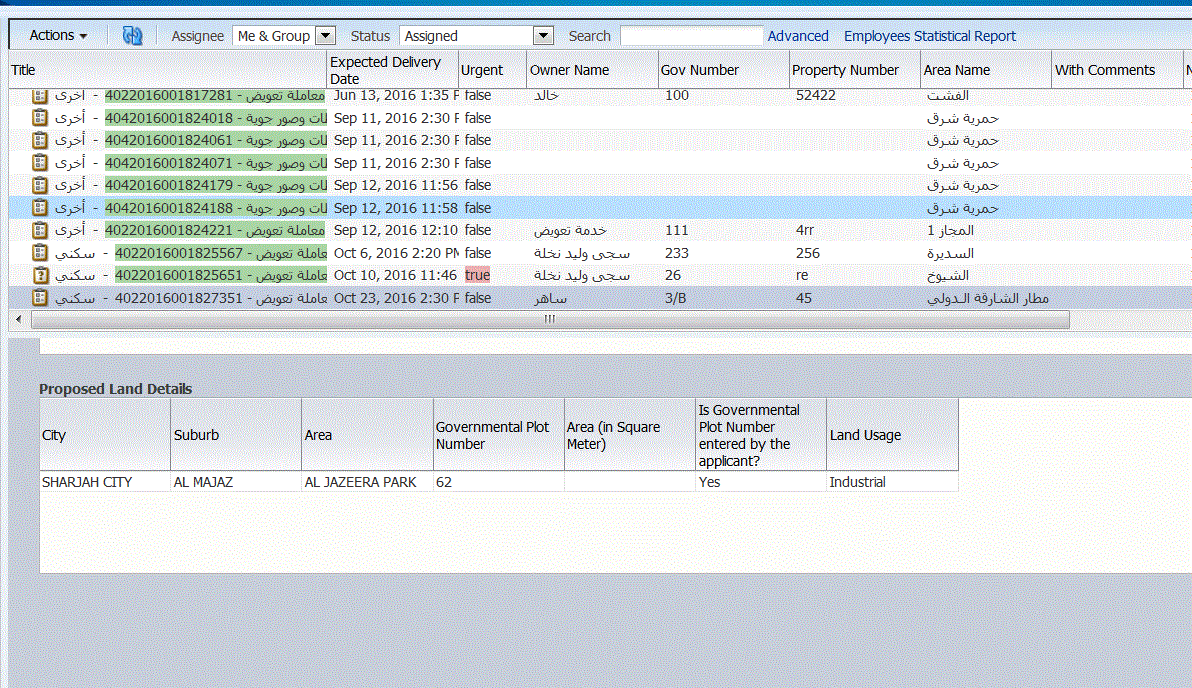This screenshot has height=688, width=1192.
Task: Open the Assignee dropdown arrow
Action: pos(325,36)
